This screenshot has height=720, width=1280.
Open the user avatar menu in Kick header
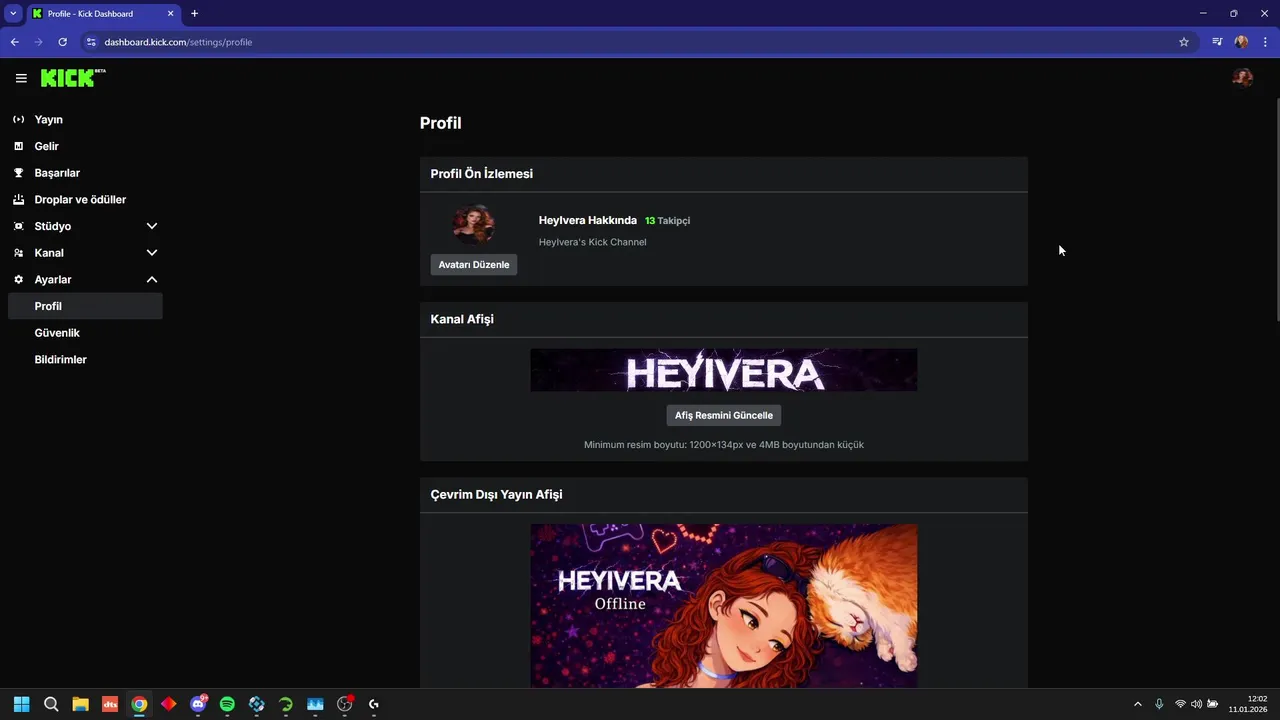(x=1243, y=78)
